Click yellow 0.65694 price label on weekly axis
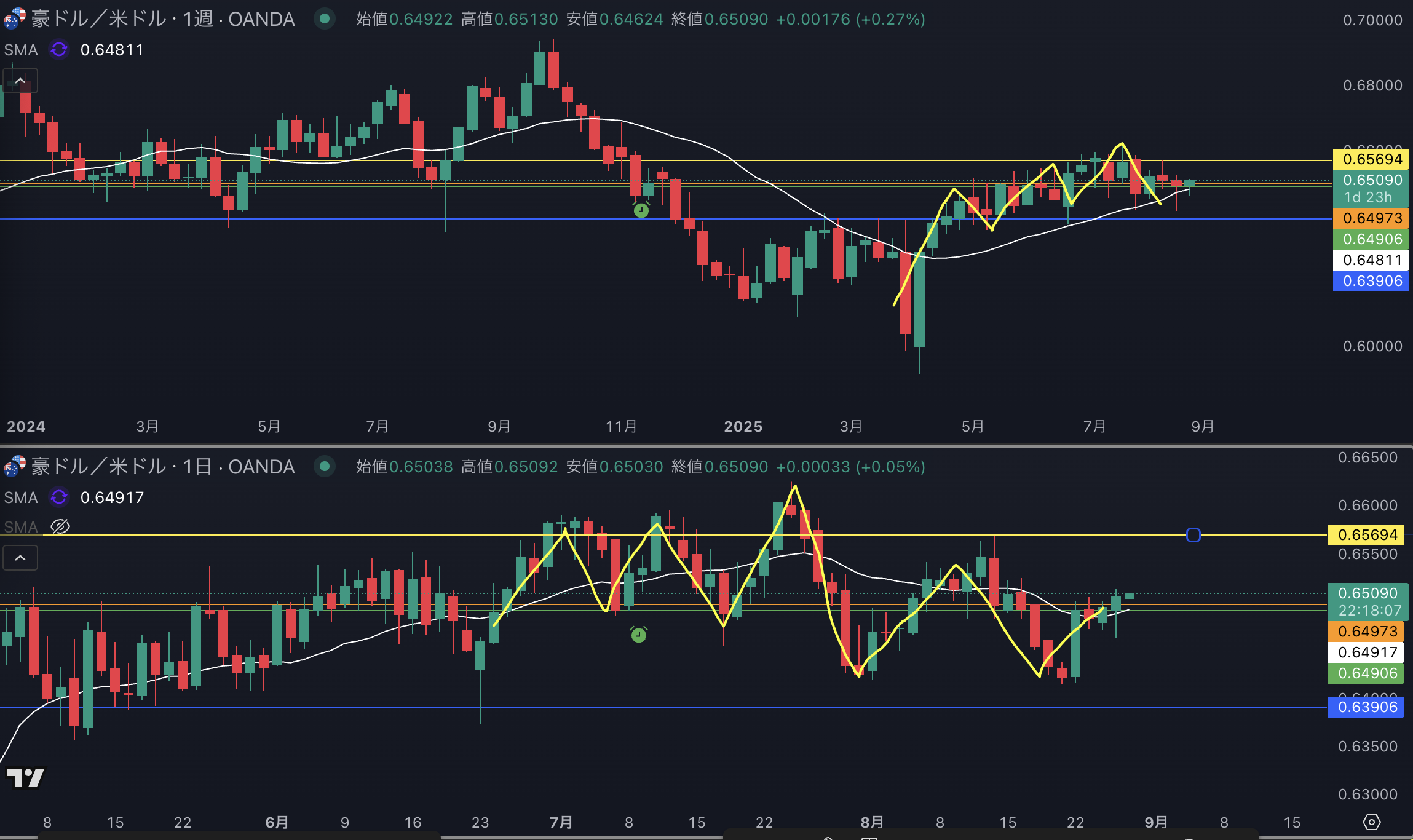Image resolution: width=1413 pixels, height=840 pixels. click(x=1371, y=159)
